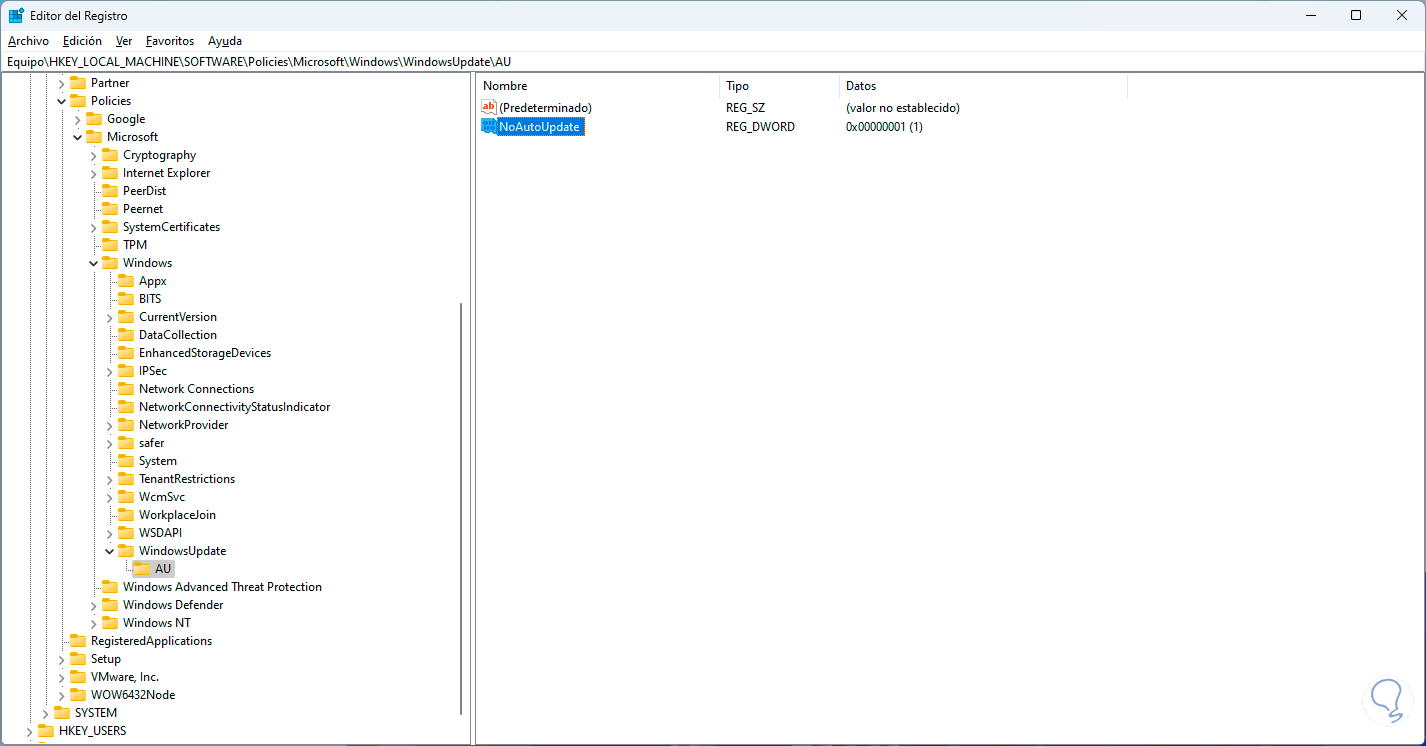
Task: Expand the HKEY_USERS hive
Action: [29, 731]
